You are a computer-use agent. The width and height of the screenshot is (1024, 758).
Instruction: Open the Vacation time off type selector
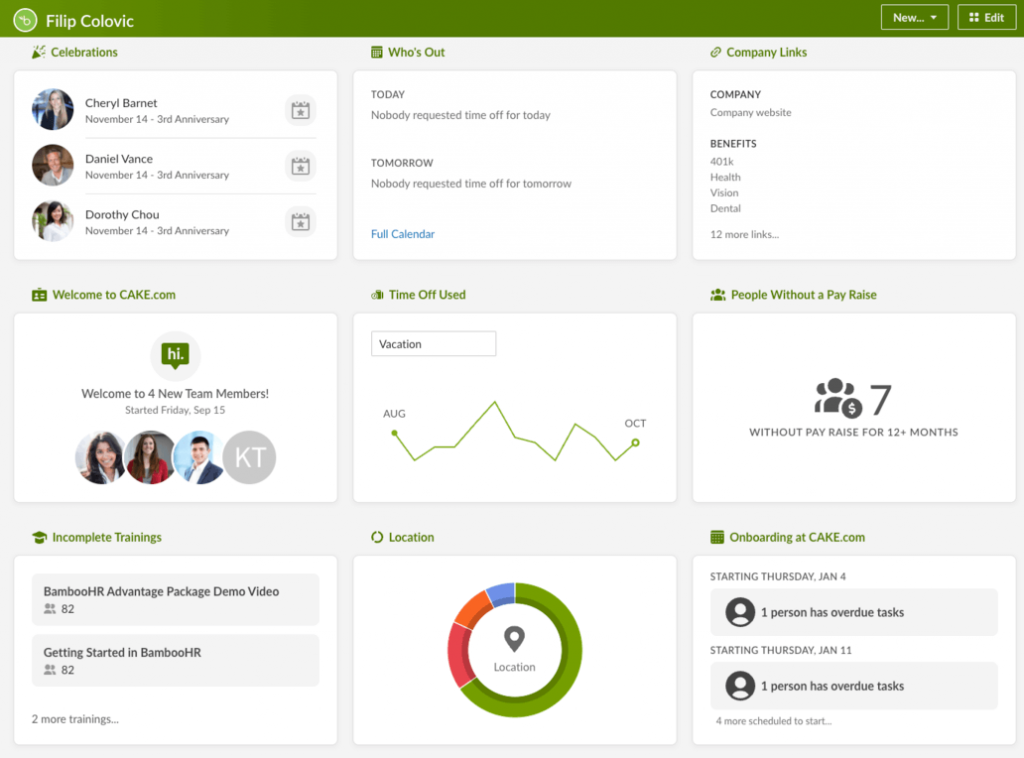[x=433, y=344]
